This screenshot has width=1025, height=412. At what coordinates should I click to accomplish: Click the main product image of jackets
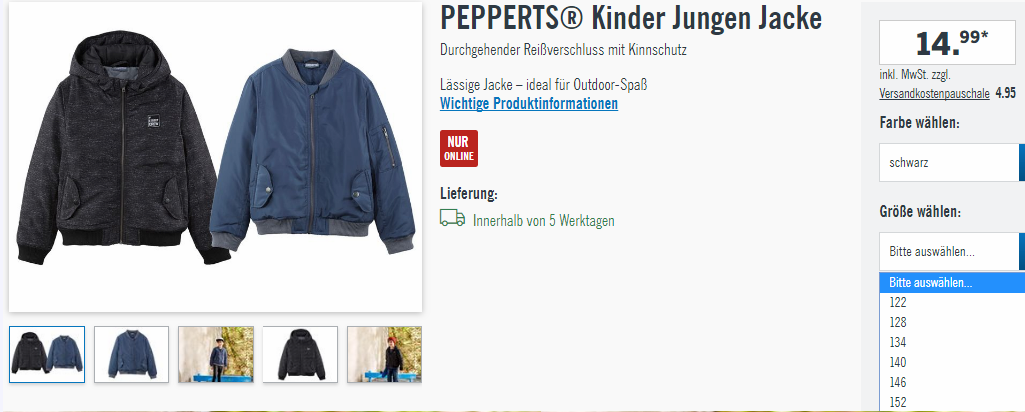[x=216, y=157]
